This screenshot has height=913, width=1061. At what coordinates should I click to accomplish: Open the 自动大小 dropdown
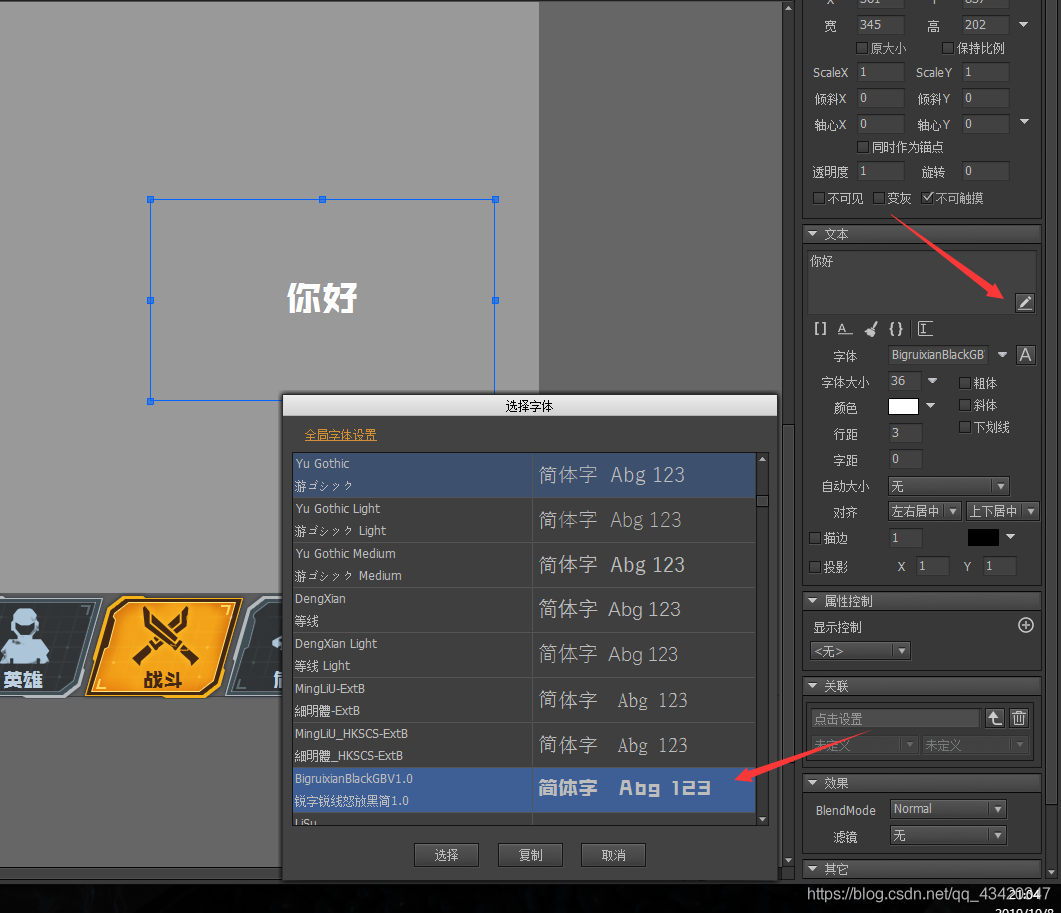[949, 486]
